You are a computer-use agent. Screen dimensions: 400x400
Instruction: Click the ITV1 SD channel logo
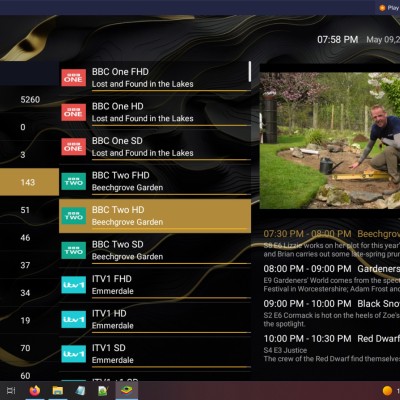(74, 354)
